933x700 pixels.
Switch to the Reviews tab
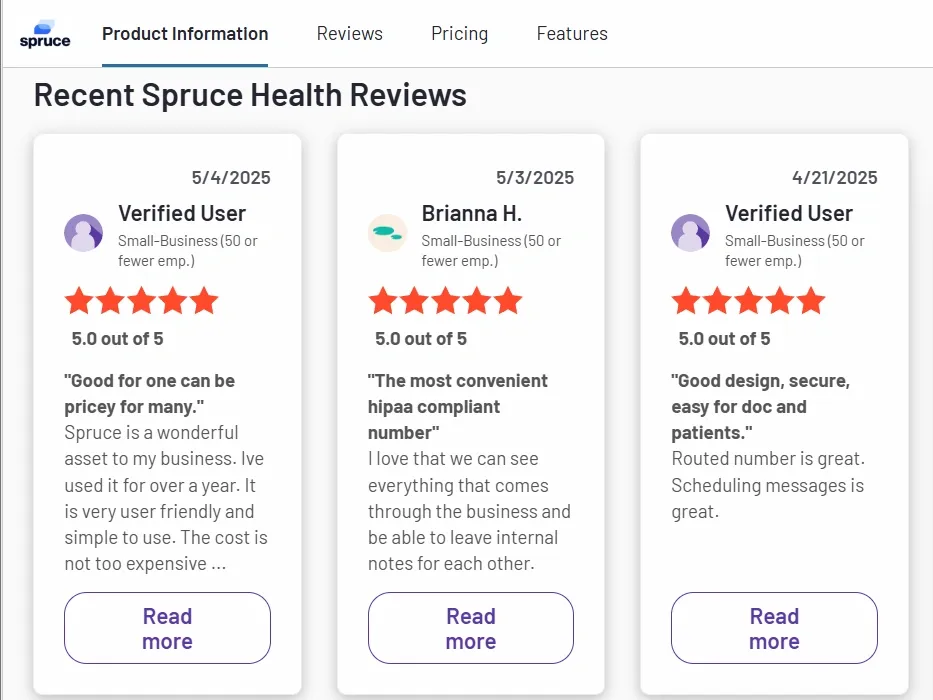pyautogui.click(x=349, y=33)
